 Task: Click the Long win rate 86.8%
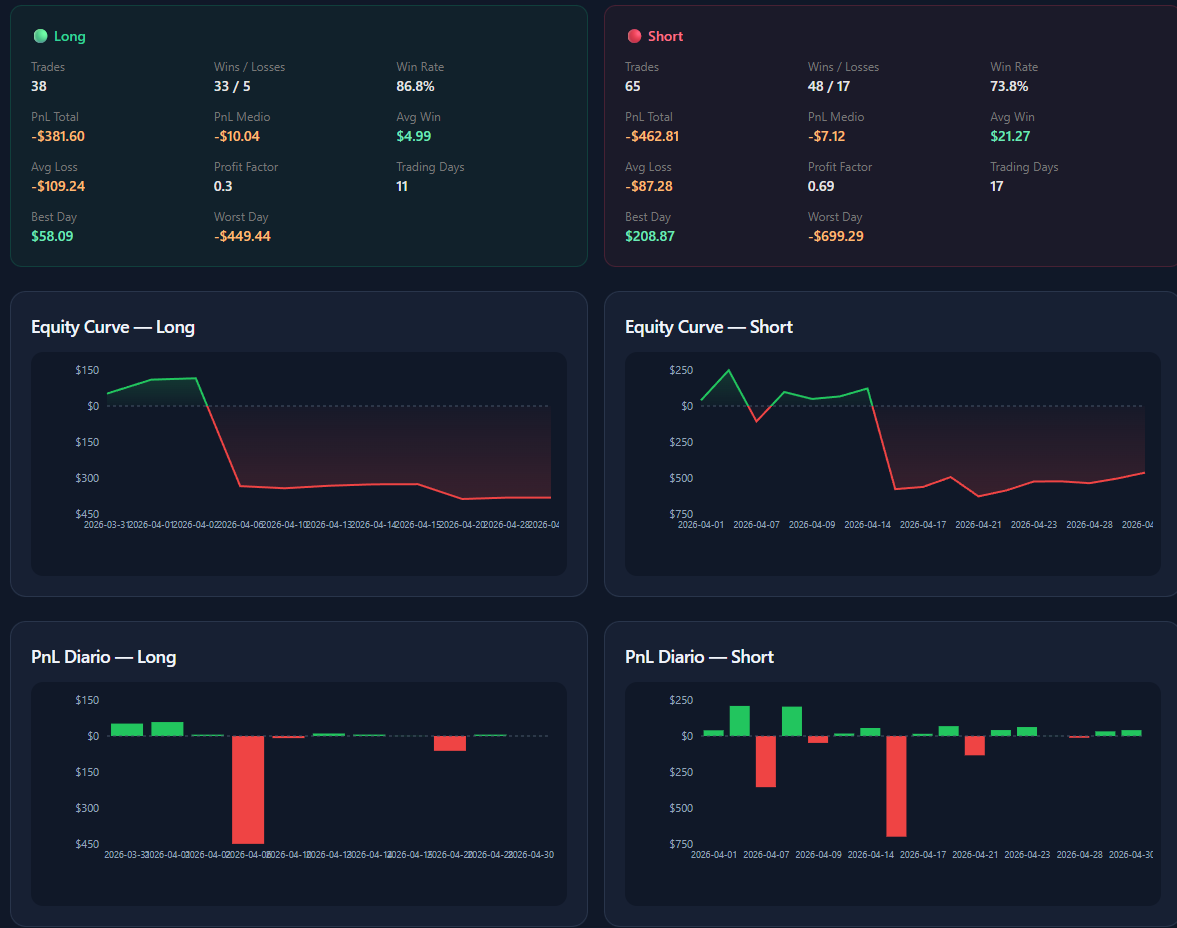(415, 86)
